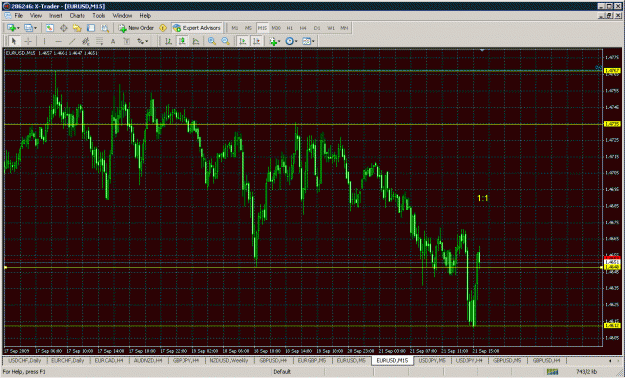Screen dimensions: 625x378
Task: Click the '743/2 kb' connection status
Action: point(586,372)
